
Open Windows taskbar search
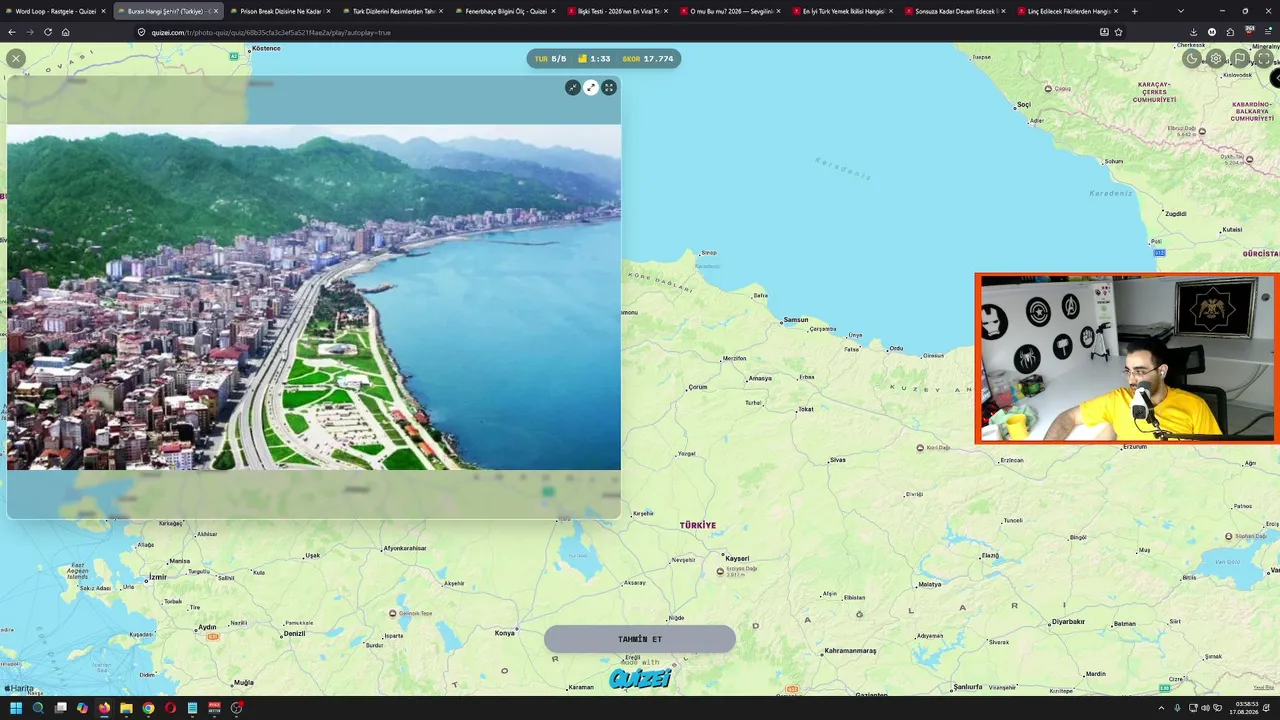coord(38,708)
